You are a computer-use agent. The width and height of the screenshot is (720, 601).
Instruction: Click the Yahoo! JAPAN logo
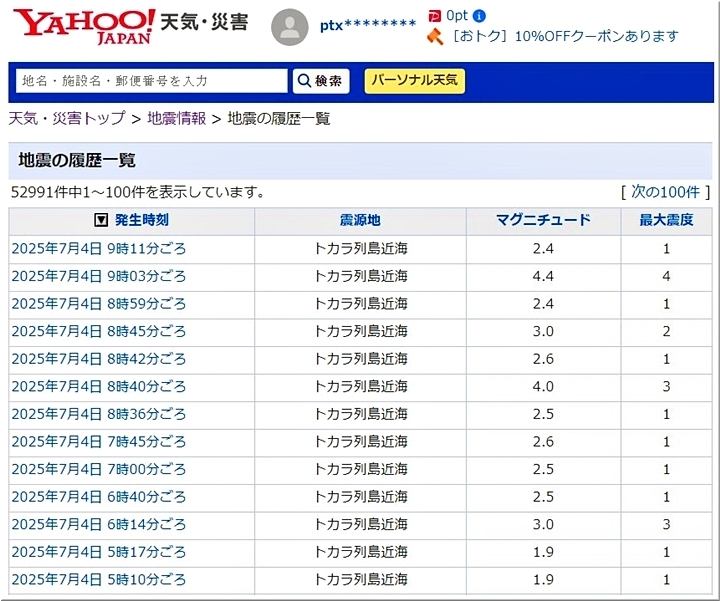tap(84, 27)
